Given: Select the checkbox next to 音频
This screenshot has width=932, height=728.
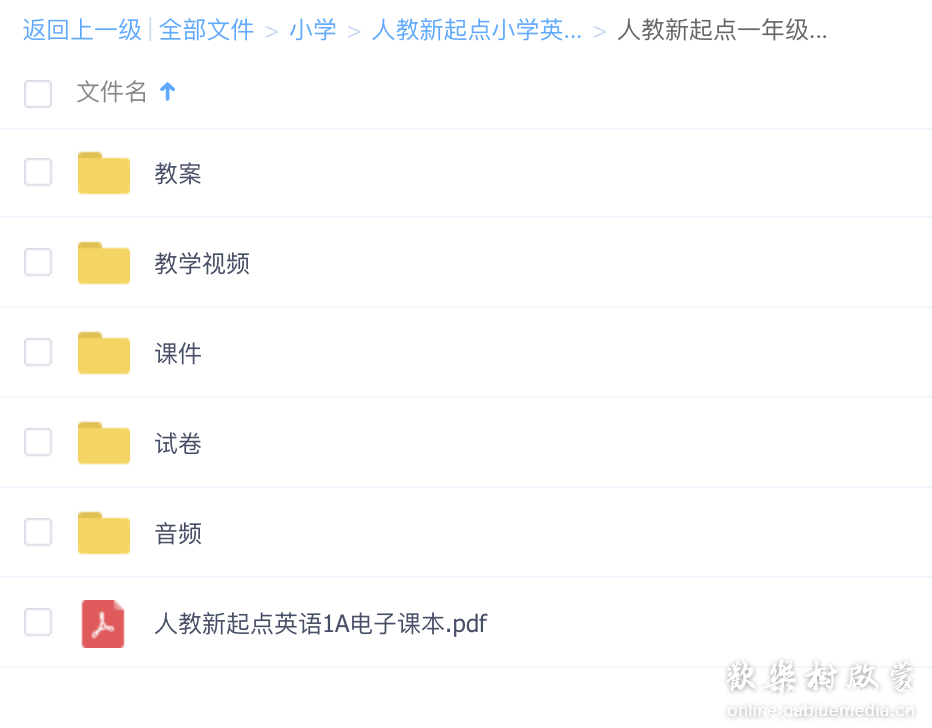Looking at the screenshot, I should pyautogui.click(x=38, y=532).
